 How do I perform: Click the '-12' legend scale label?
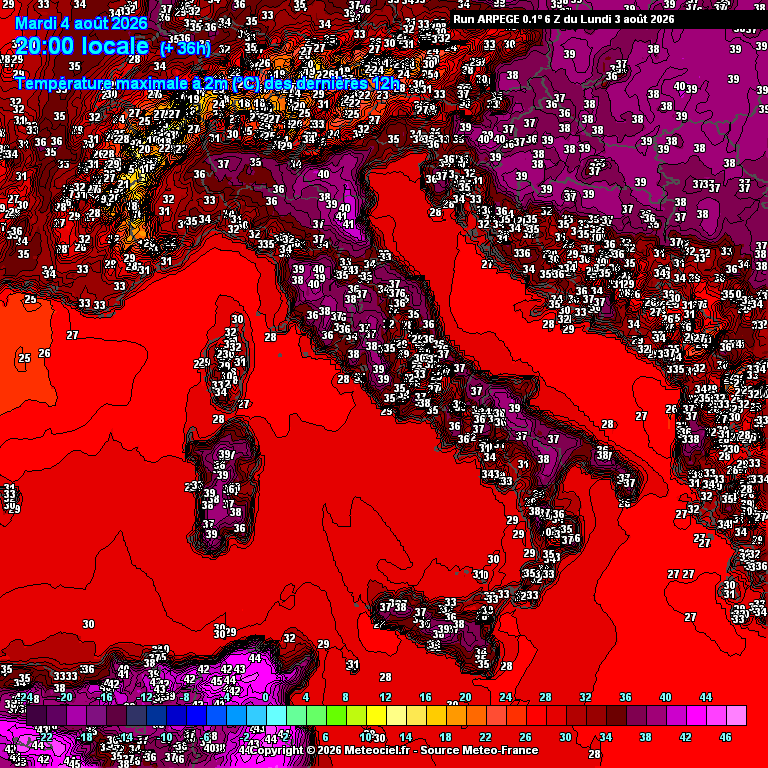click(145, 697)
